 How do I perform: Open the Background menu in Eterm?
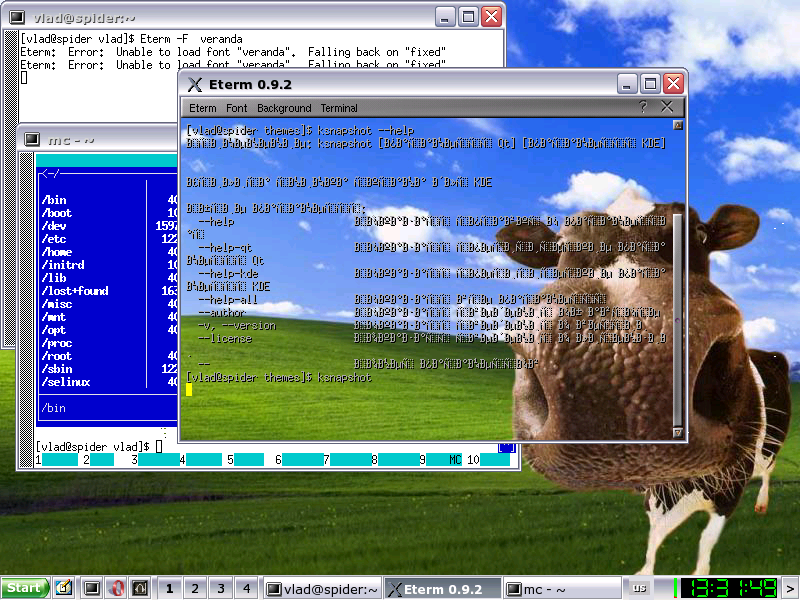284,108
